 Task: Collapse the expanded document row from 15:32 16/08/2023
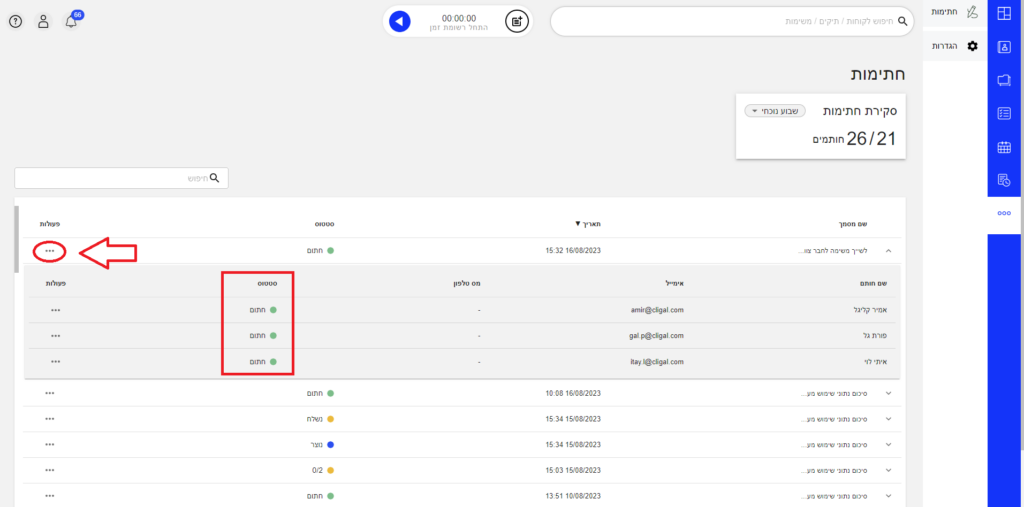pos(888,250)
